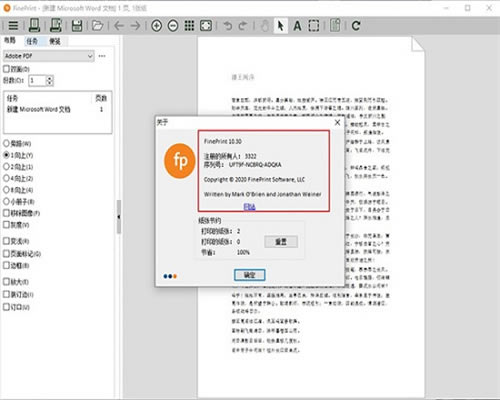Open printer options ellipsis button
The height and width of the screenshot is (400, 500).
[102, 56]
